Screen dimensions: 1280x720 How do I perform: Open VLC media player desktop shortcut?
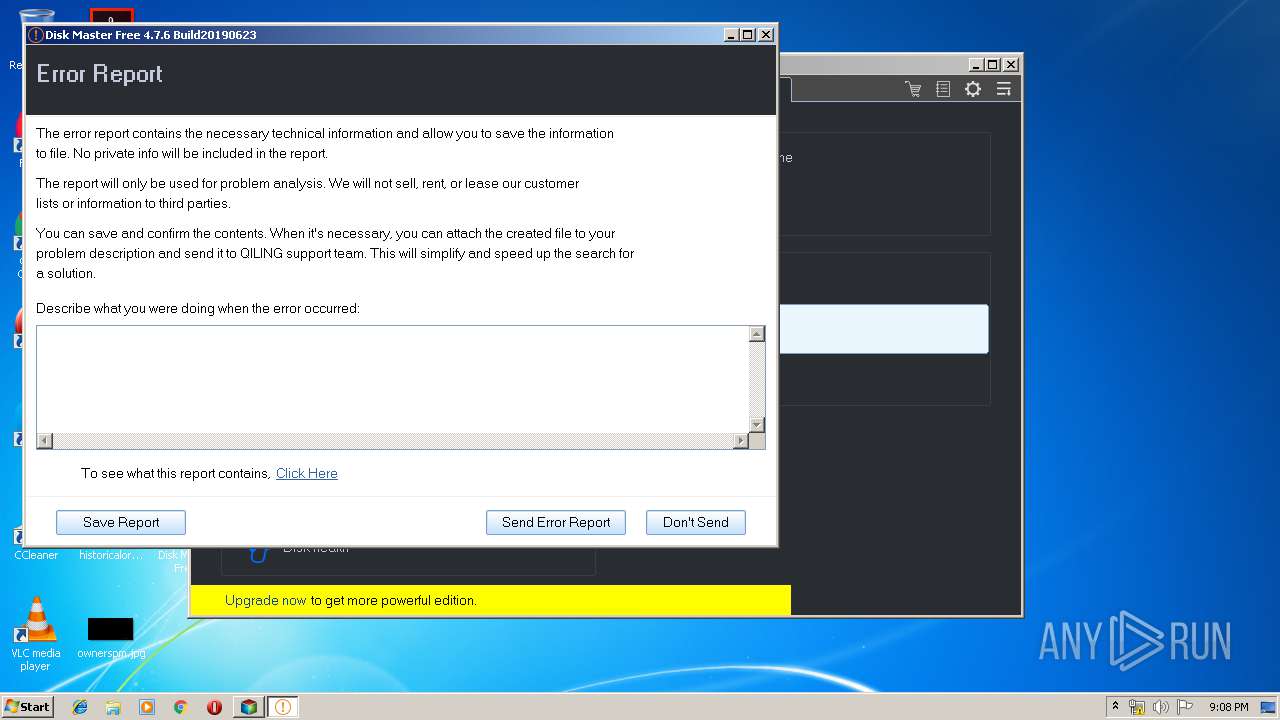click(x=36, y=634)
